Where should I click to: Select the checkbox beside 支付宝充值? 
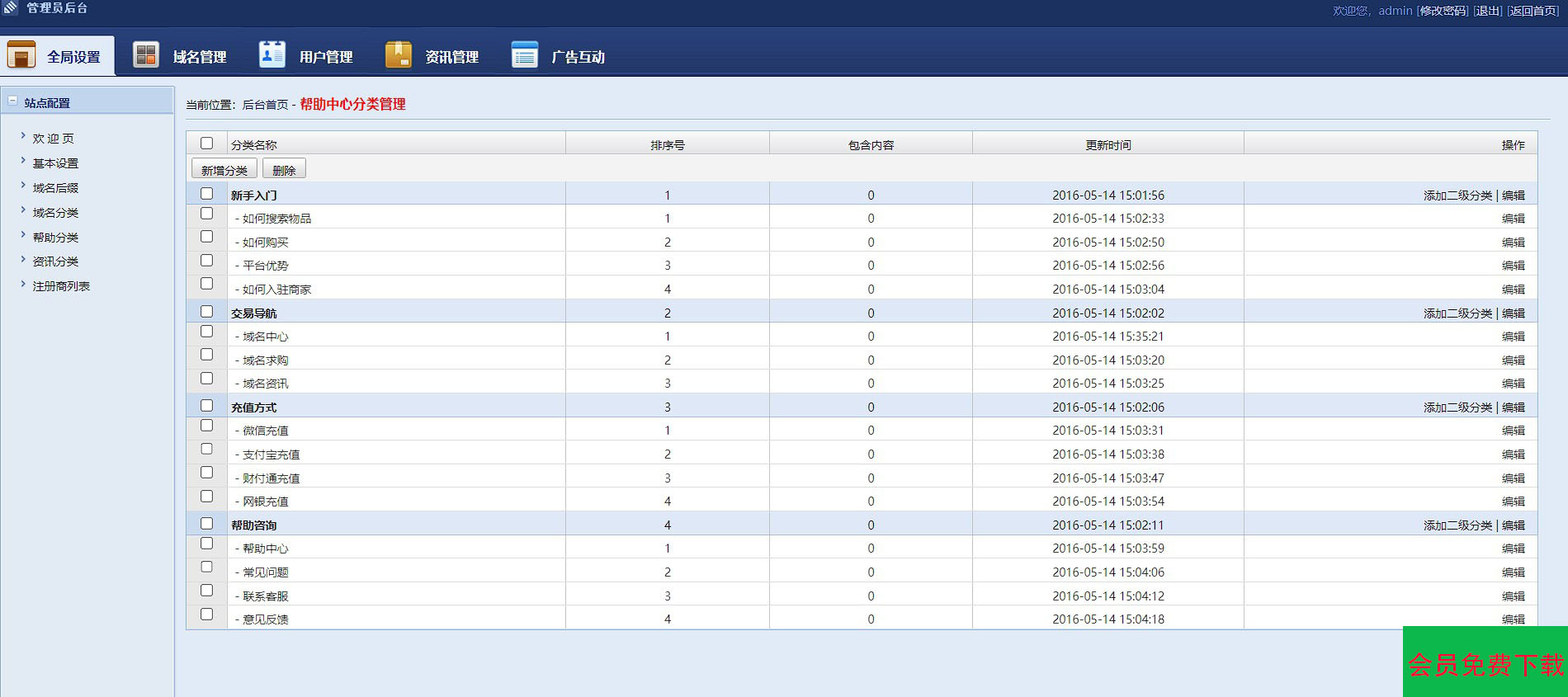[207, 450]
